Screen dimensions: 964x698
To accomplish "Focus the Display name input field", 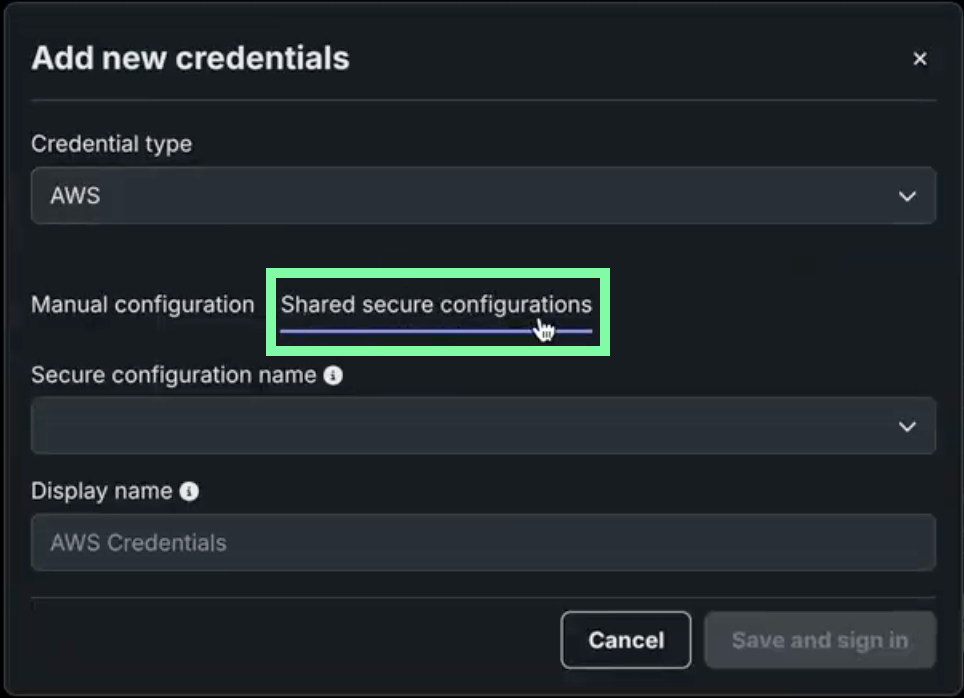I will coord(483,543).
